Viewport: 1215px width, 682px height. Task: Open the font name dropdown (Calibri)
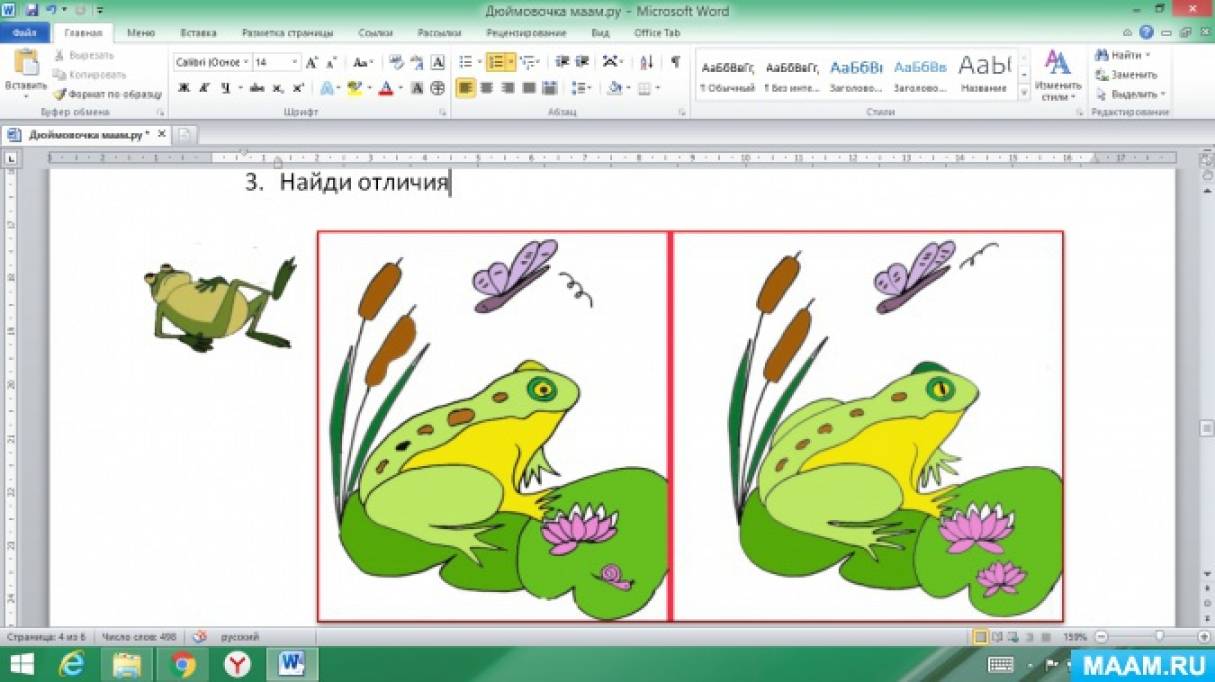pyautogui.click(x=211, y=62)
